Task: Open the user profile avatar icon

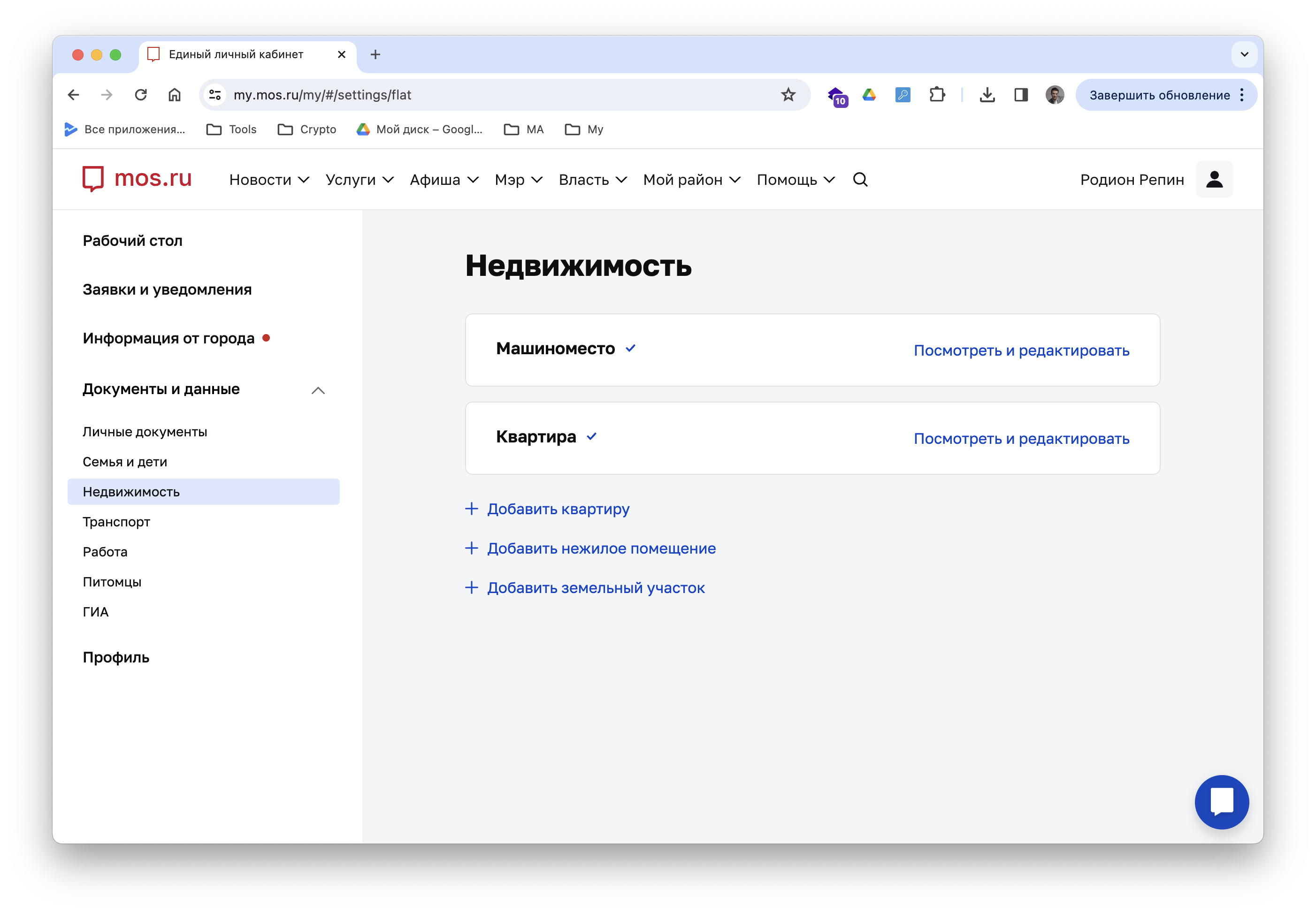Action: point(1214,180)
